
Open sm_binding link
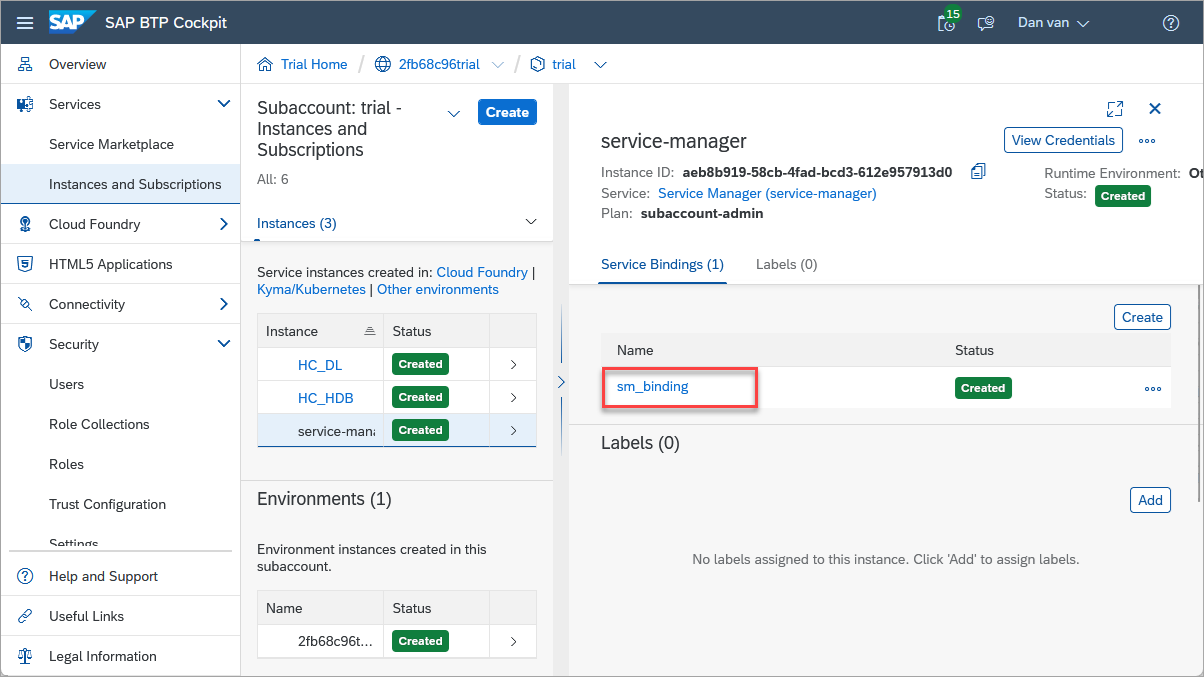[653, 386]
